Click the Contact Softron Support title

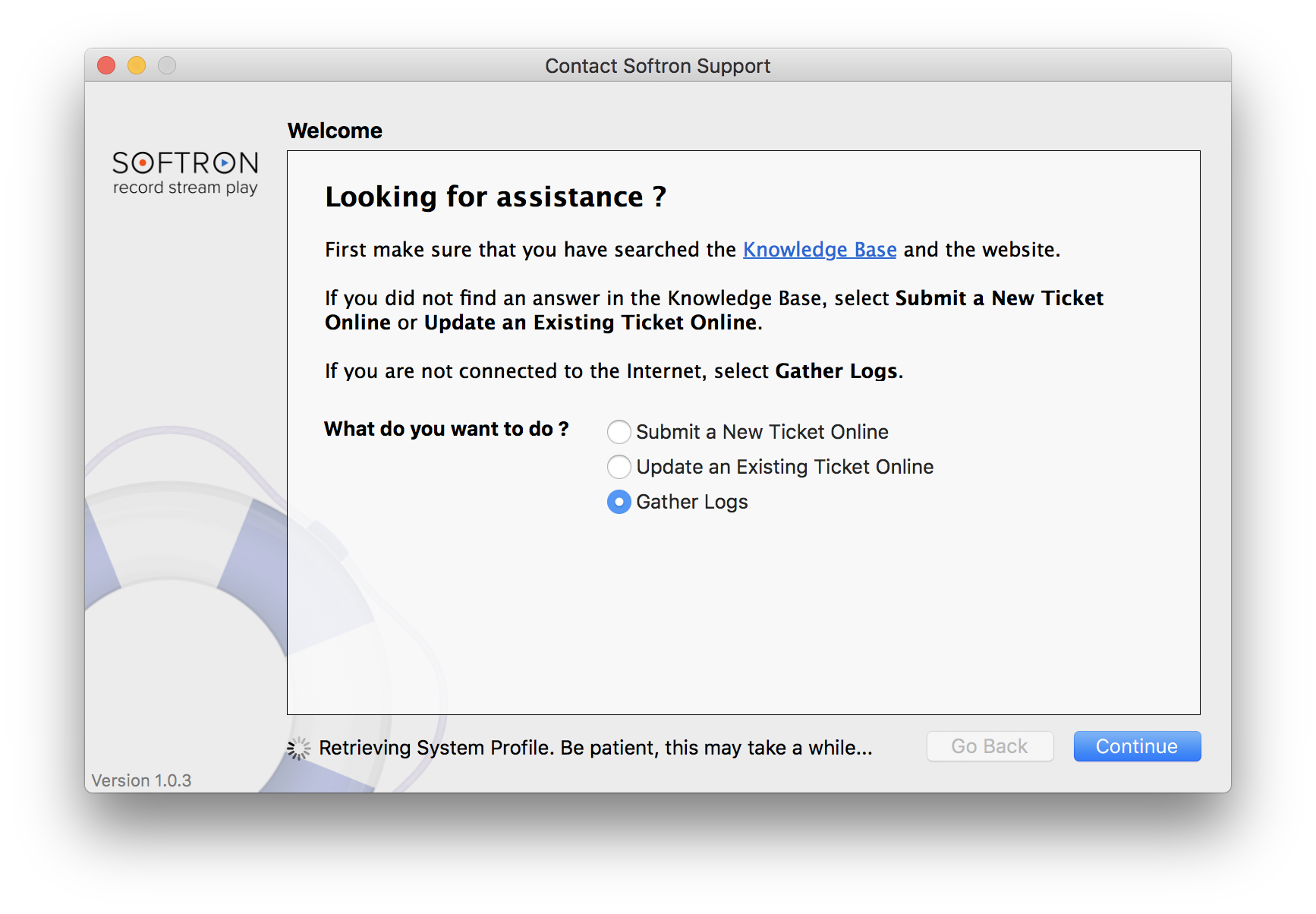click(657, 66)
